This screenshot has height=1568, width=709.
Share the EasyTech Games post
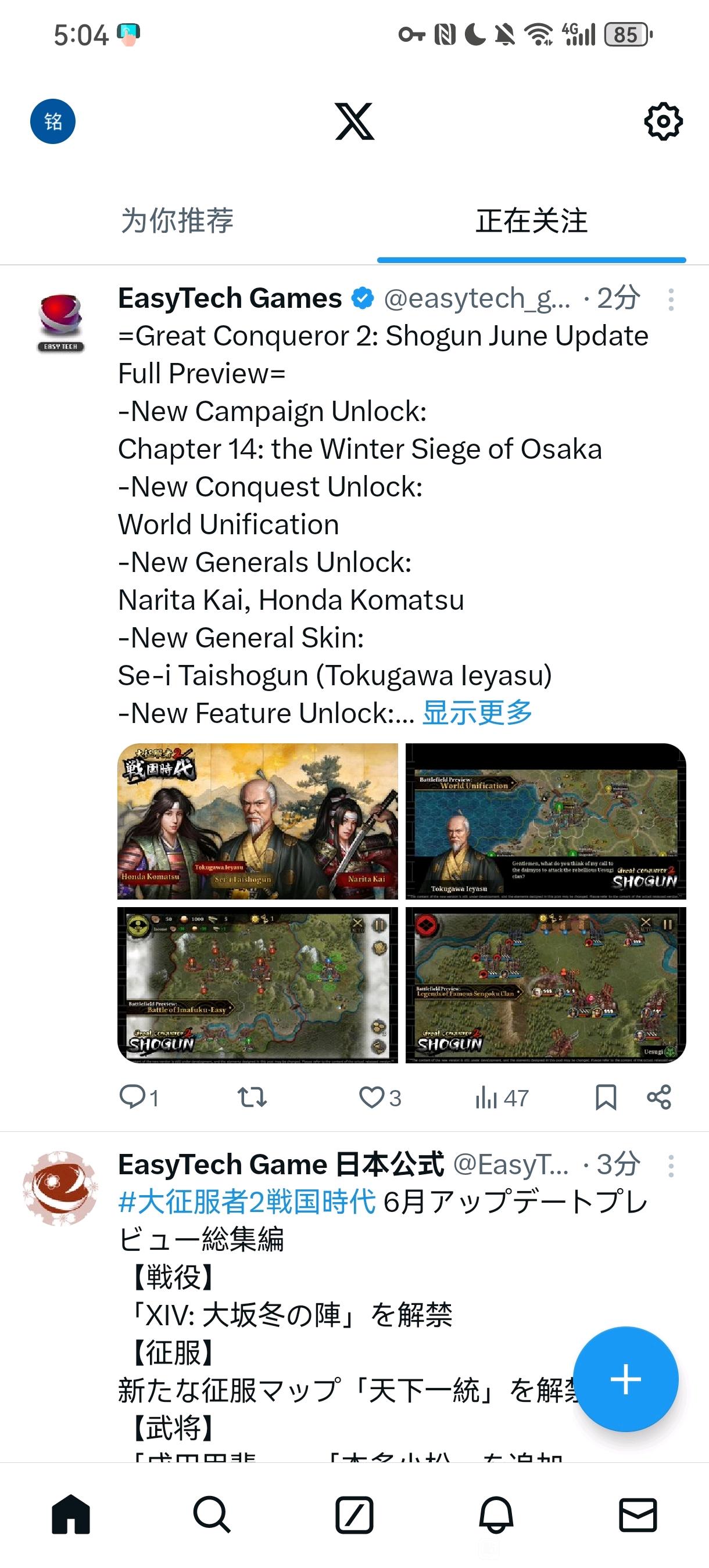[658, 1097]
